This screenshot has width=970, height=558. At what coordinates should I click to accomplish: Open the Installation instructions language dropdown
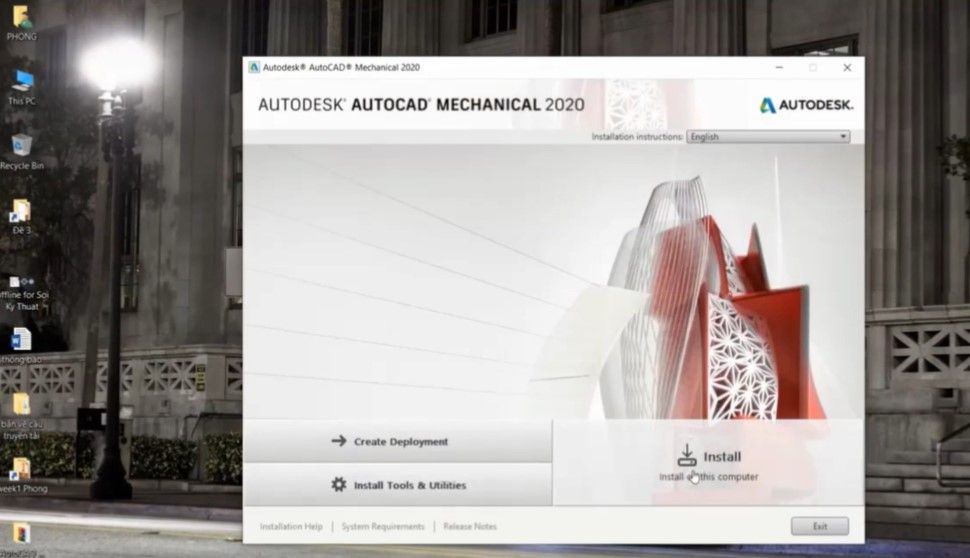[x=768, y=136]
